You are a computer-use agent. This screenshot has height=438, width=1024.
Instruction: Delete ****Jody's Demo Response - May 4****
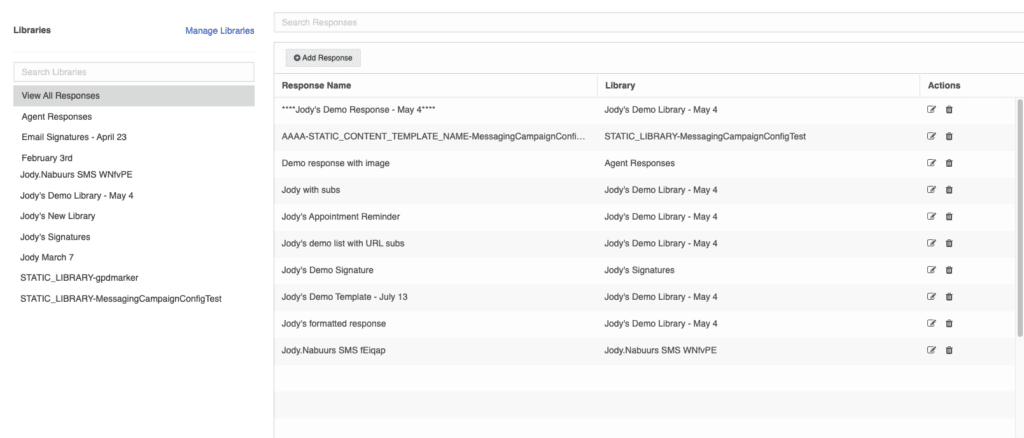point(949,109)
